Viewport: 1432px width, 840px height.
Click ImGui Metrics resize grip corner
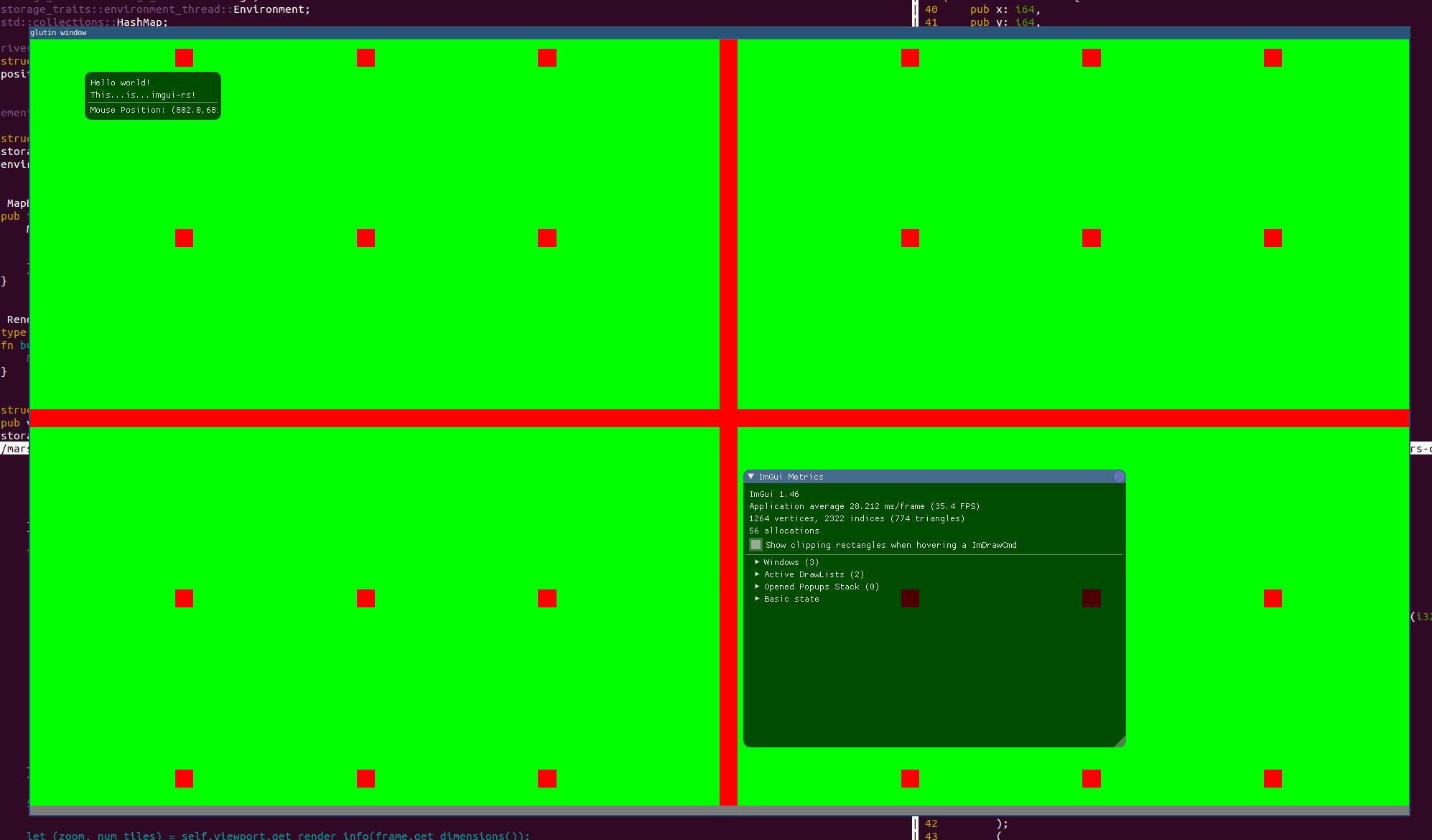1120,742
